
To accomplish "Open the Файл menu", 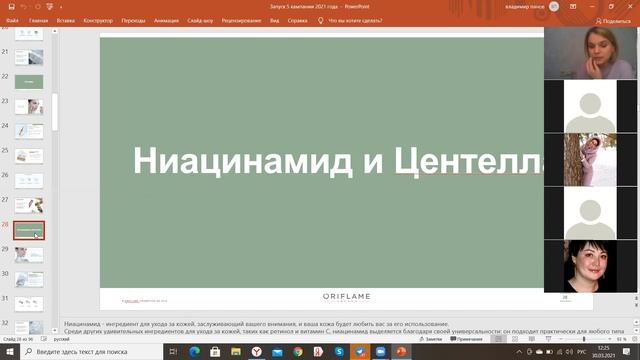I will (12, 20).
